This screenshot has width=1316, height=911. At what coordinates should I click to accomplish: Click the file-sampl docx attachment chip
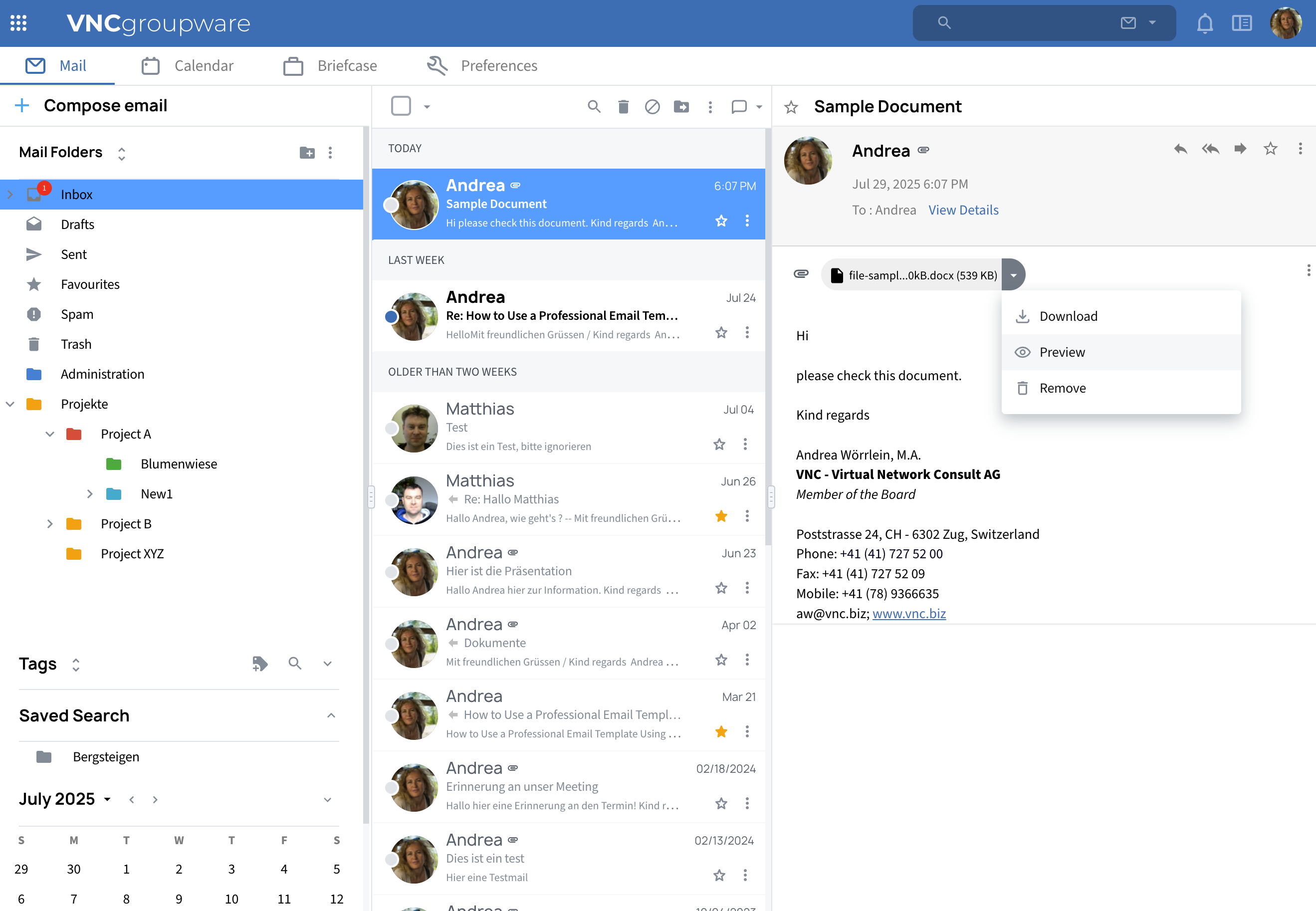click(x=912, y=275)
